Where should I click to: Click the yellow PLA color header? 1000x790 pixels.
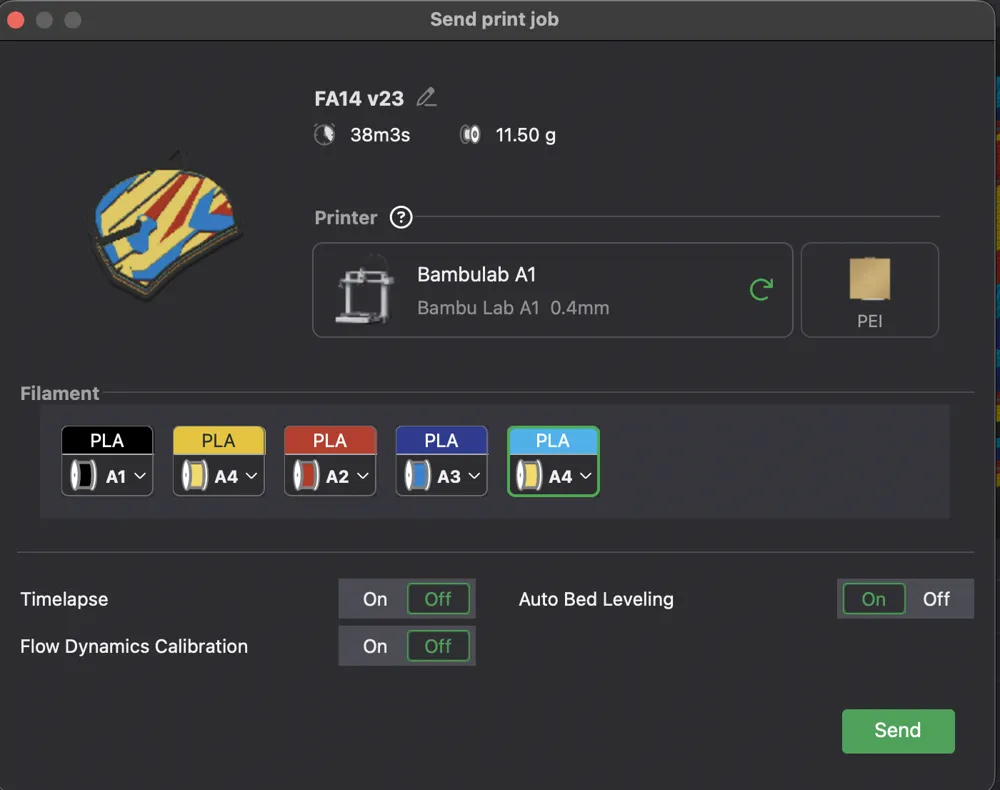219,441
